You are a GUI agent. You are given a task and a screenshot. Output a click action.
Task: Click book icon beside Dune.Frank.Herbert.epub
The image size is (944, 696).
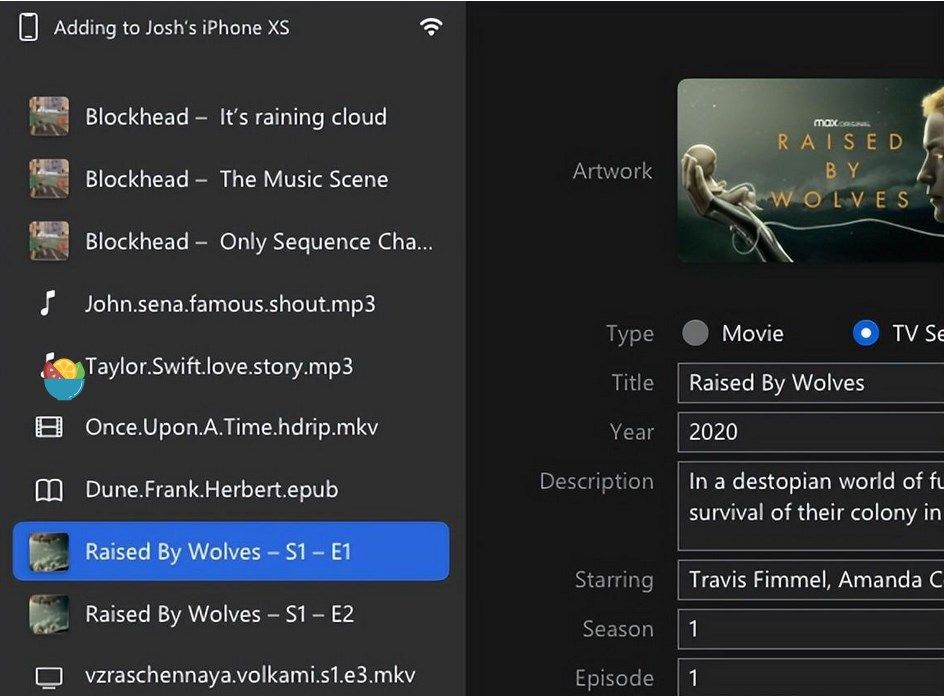pos(49,490)
